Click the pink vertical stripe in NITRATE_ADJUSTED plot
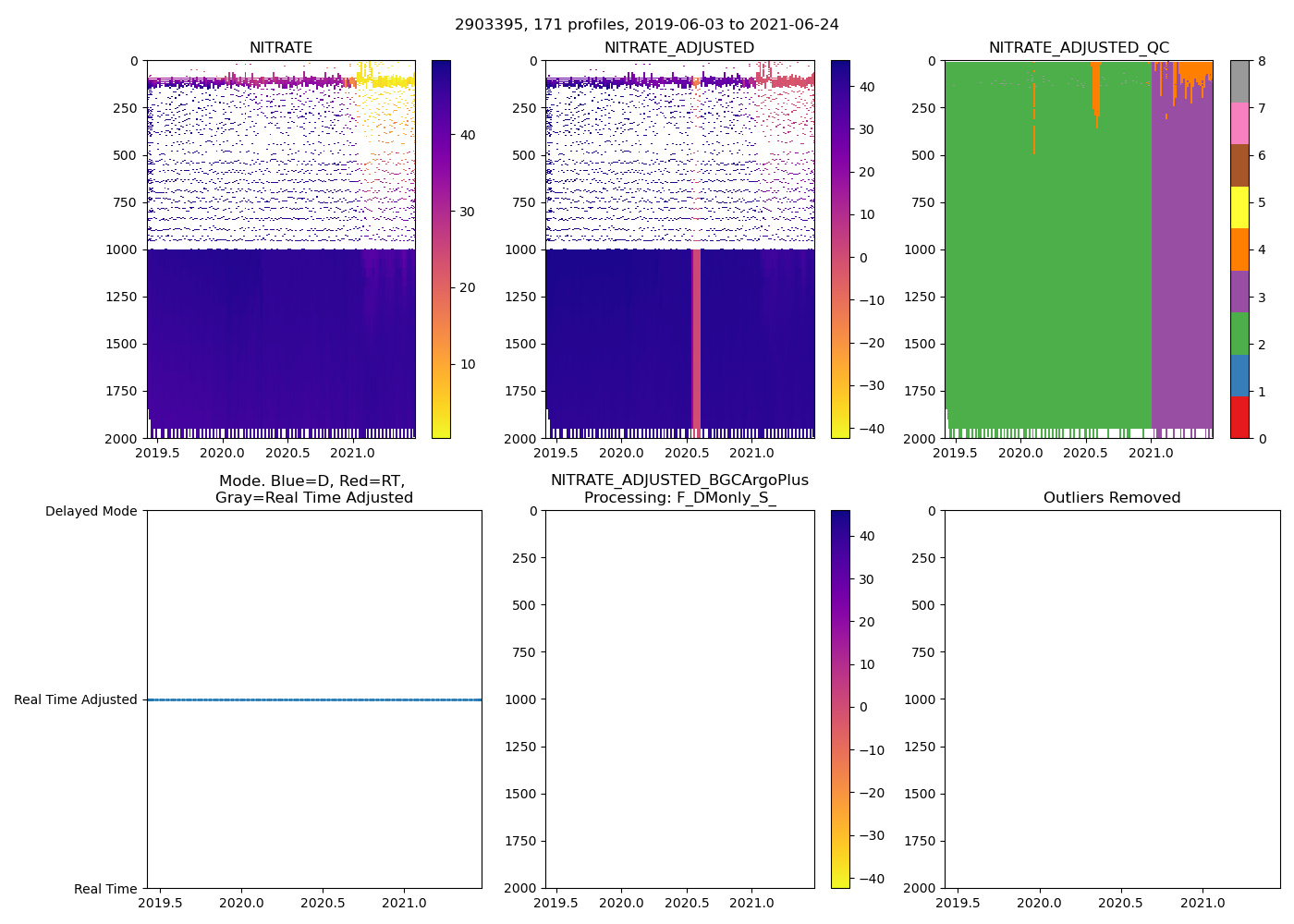Screen dimensions: 1294x924 [696, 342]
